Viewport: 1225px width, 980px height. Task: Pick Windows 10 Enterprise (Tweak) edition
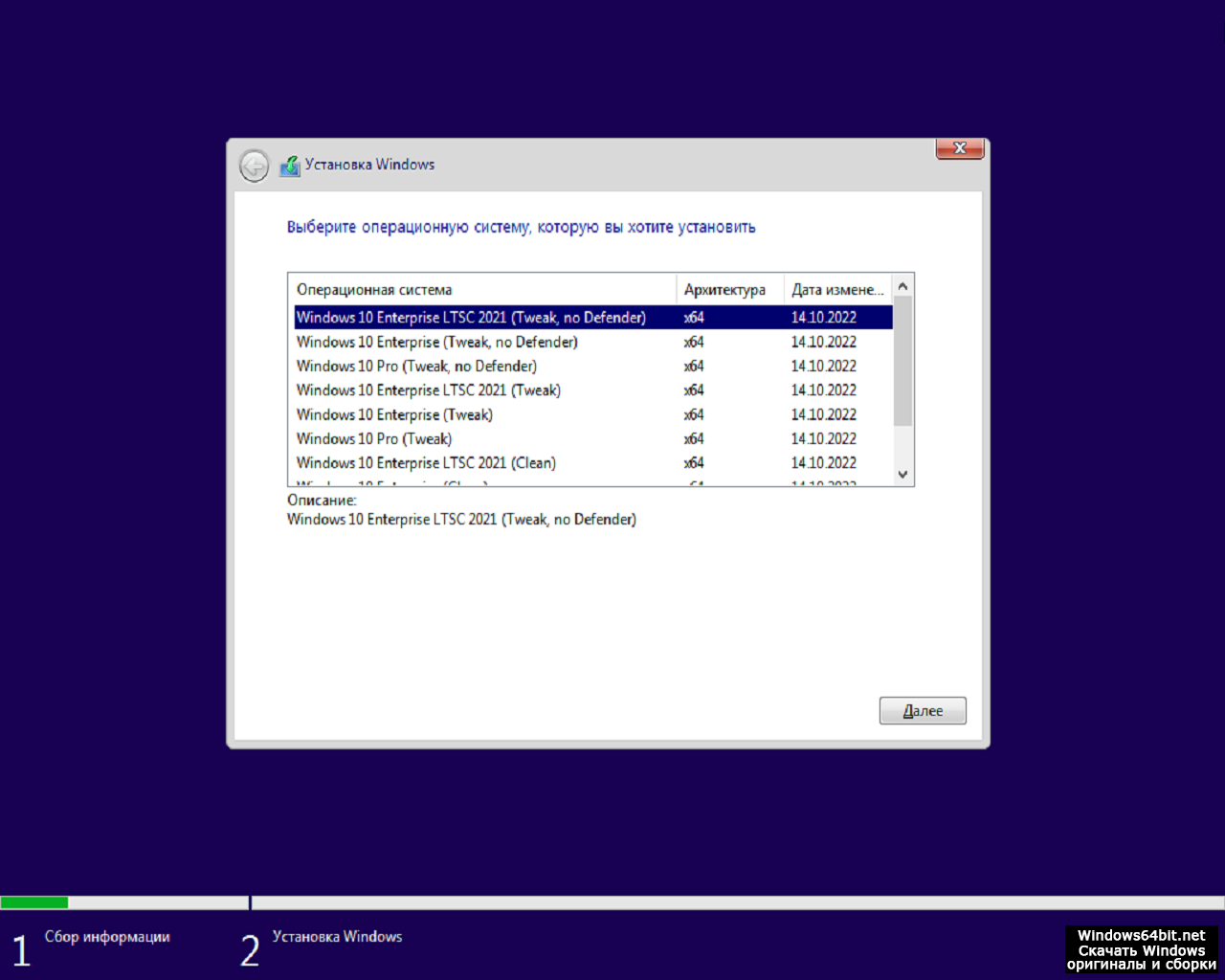coord(394,414)
